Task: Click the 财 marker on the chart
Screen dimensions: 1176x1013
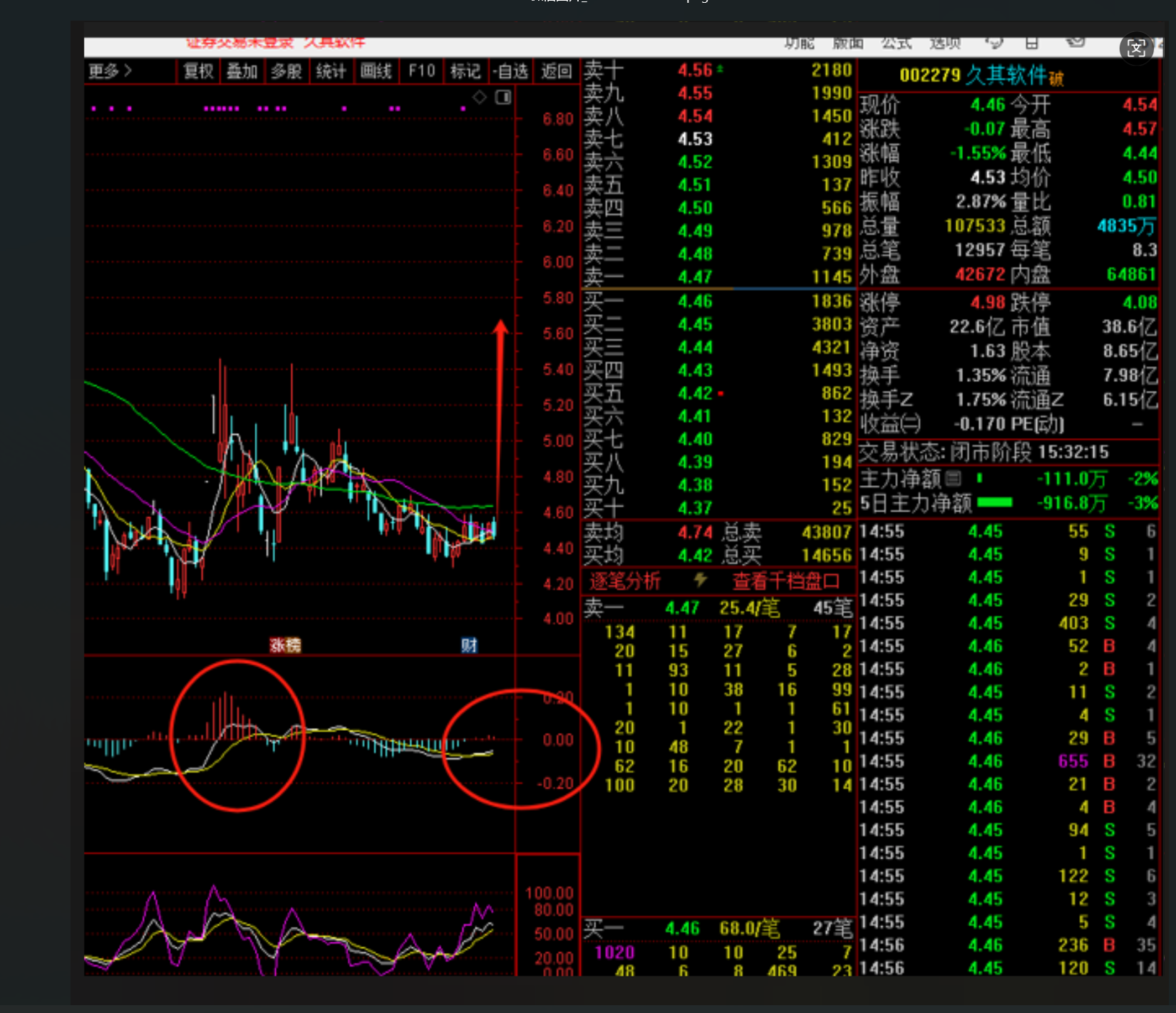Action: 469,645
